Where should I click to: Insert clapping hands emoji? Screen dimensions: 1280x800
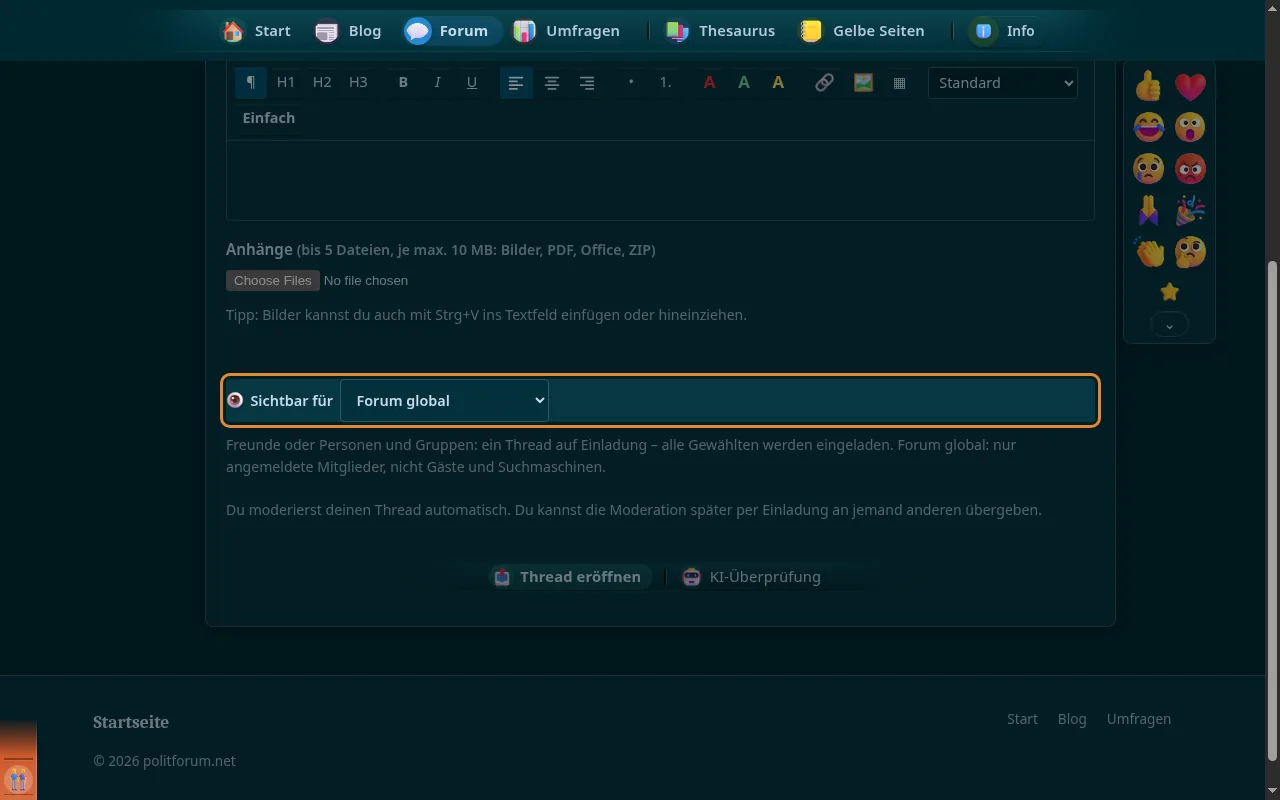[x=1149, y=251]
